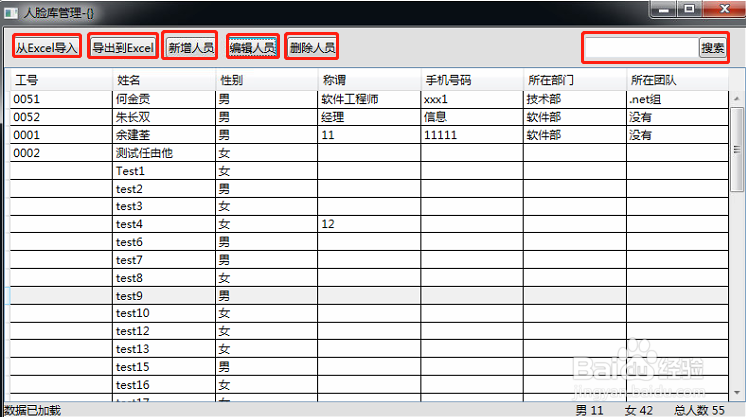Select the test4 row
The height and width of the screenshot is (417, 746).
click(x=369, y=224)
